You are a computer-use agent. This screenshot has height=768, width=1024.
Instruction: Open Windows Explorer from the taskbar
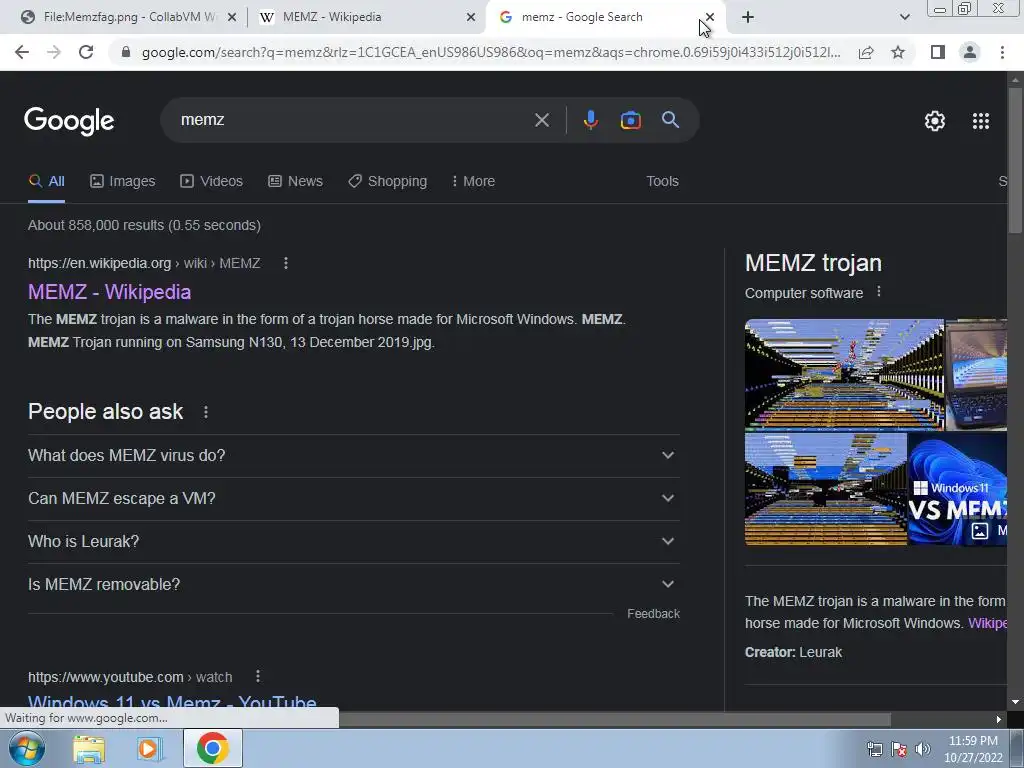[89, 748]
